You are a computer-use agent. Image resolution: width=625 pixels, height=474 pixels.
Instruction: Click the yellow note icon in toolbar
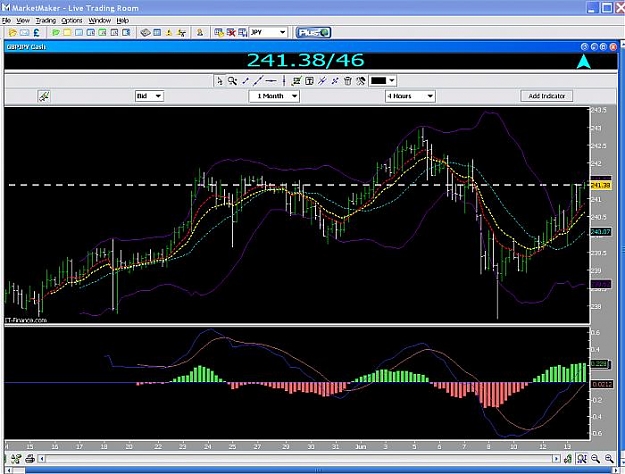[x=67, y=33]
